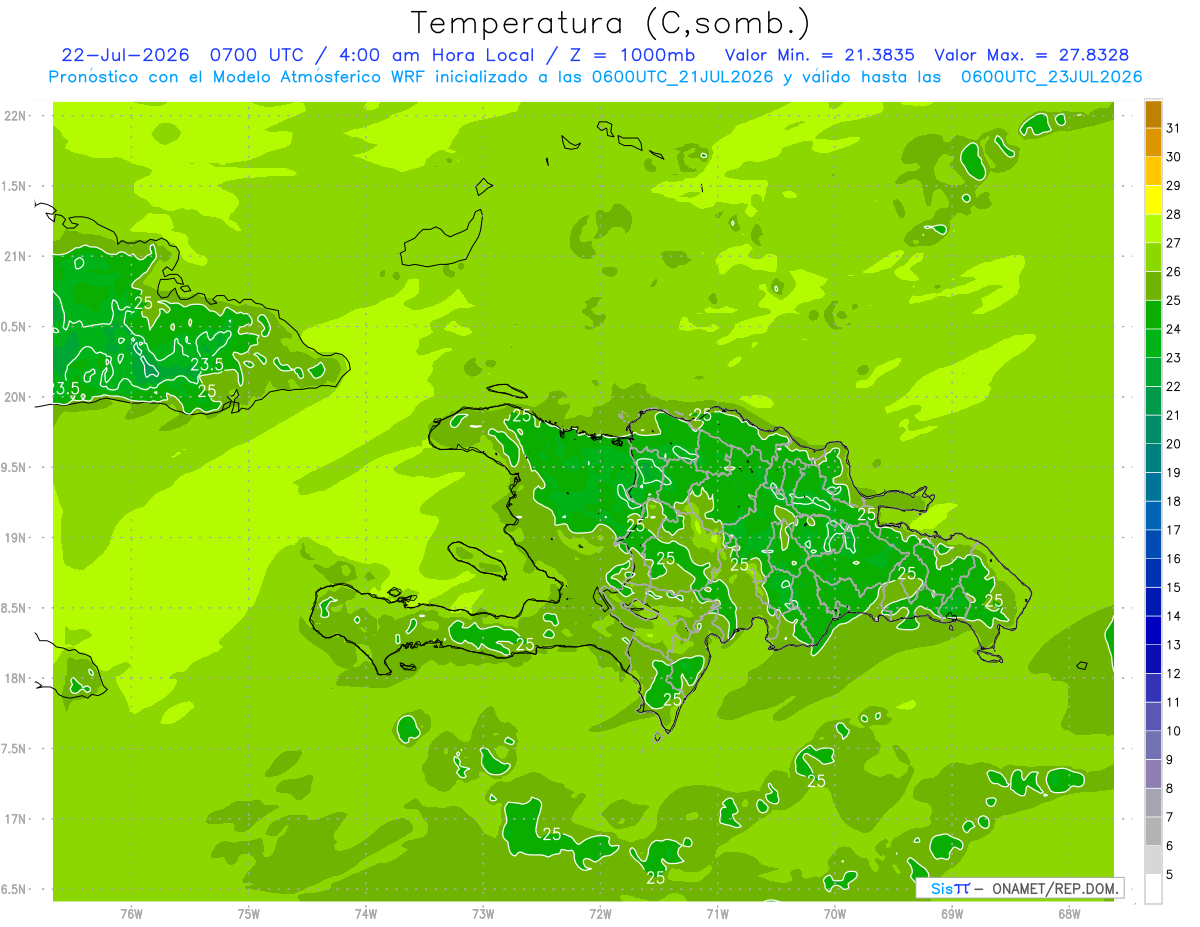Click the '74W' longitude axis label

pos(365,913)
